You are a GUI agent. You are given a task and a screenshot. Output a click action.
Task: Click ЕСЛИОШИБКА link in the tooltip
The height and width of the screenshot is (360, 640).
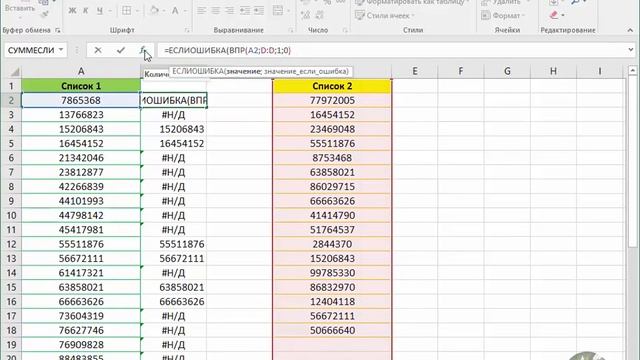click(x=198, y=71)
